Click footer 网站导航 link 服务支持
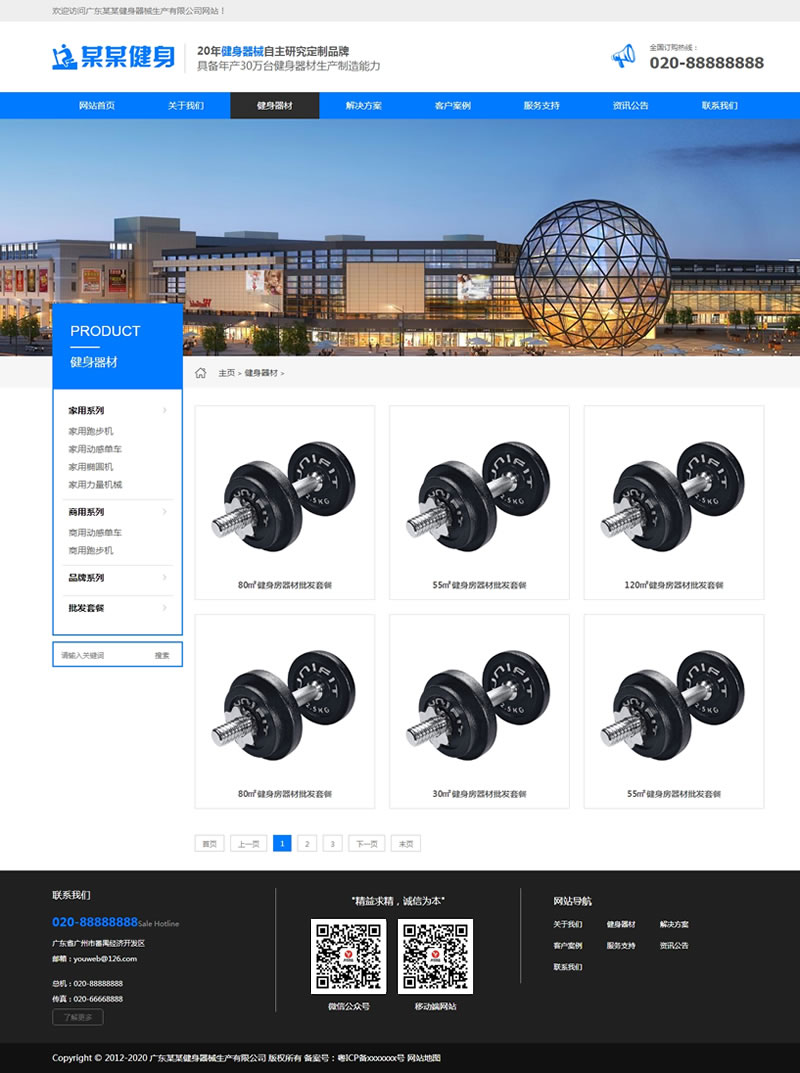This screenshot has height=1073, width=800. pyautogui.click(x=621, y=946)
